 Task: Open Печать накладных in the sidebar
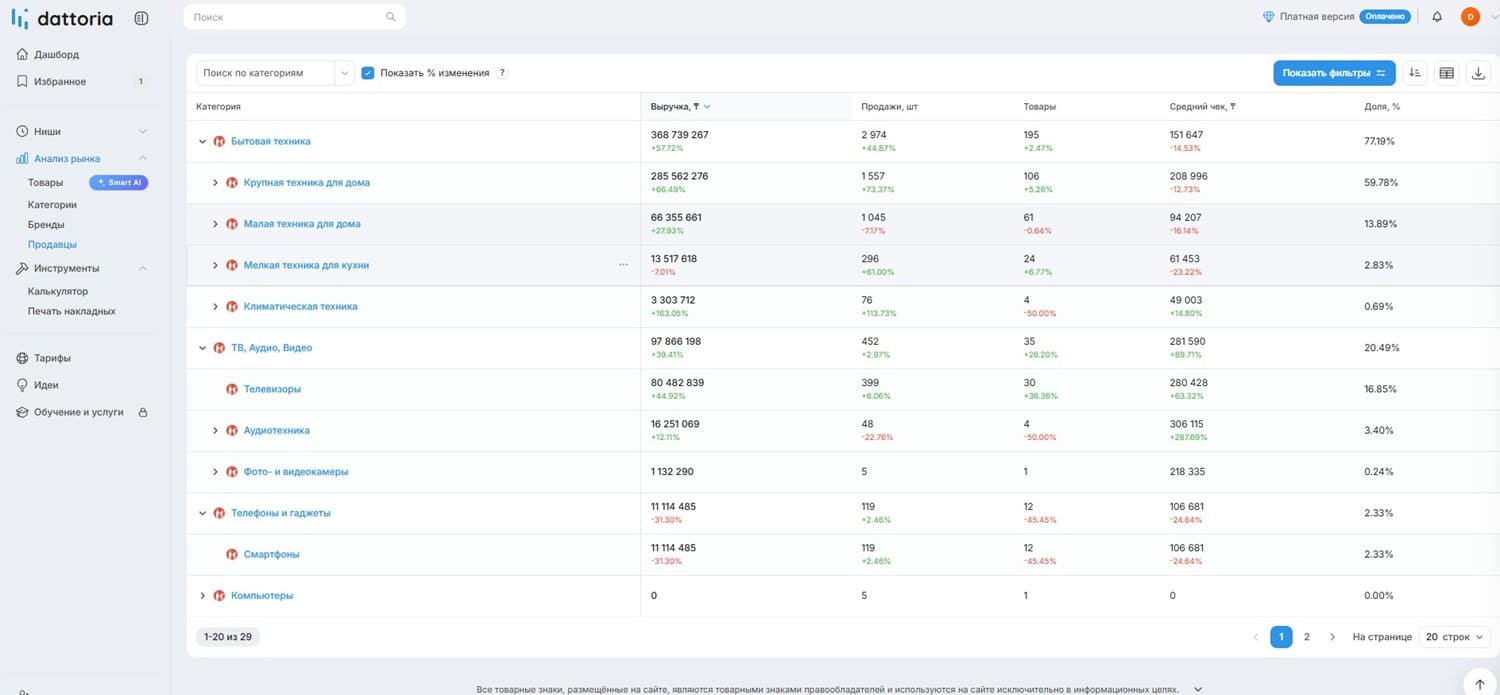pos(72,311)
